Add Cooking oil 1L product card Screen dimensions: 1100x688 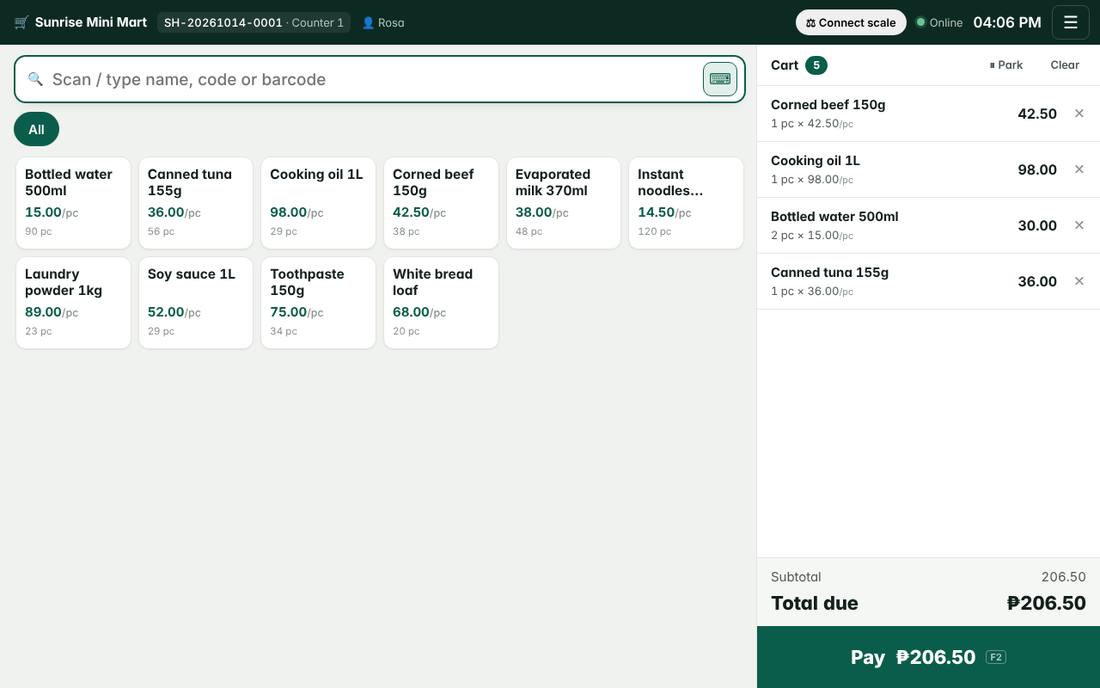point(318,203)
